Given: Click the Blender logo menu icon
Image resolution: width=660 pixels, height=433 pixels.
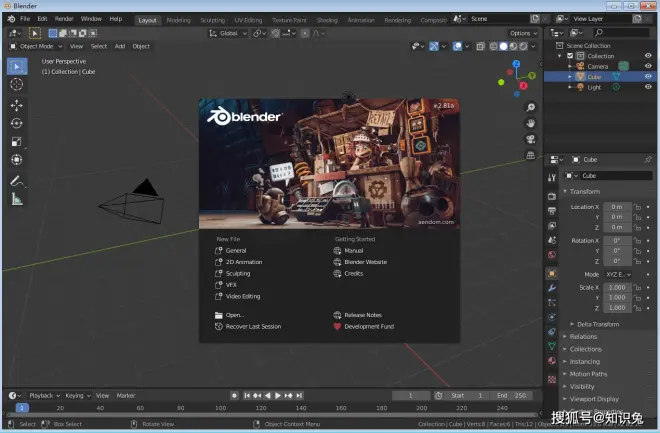Looking at the screenshot, I should pyautogui.click(x=11, y=19).
